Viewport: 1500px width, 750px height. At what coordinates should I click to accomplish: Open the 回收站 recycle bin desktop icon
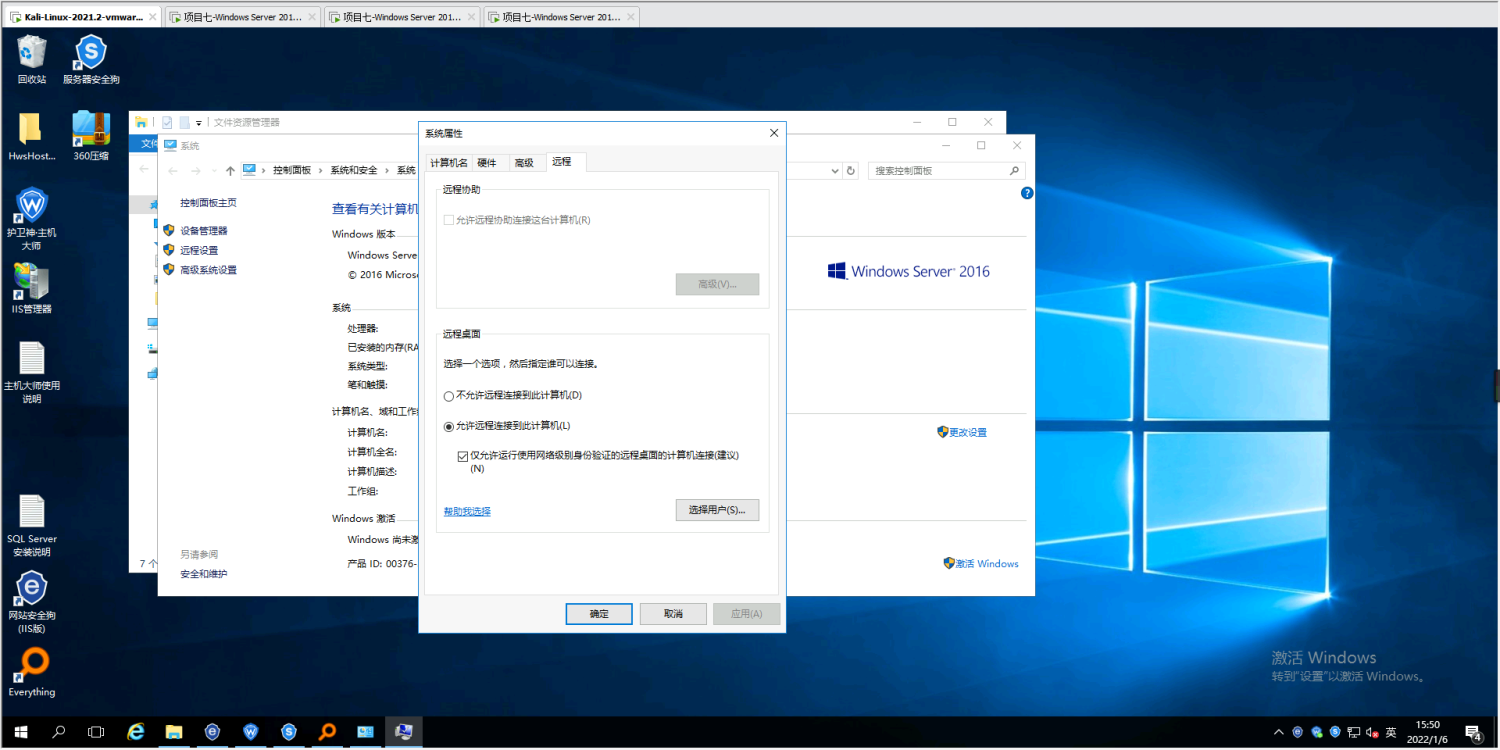tap(32, 60)
